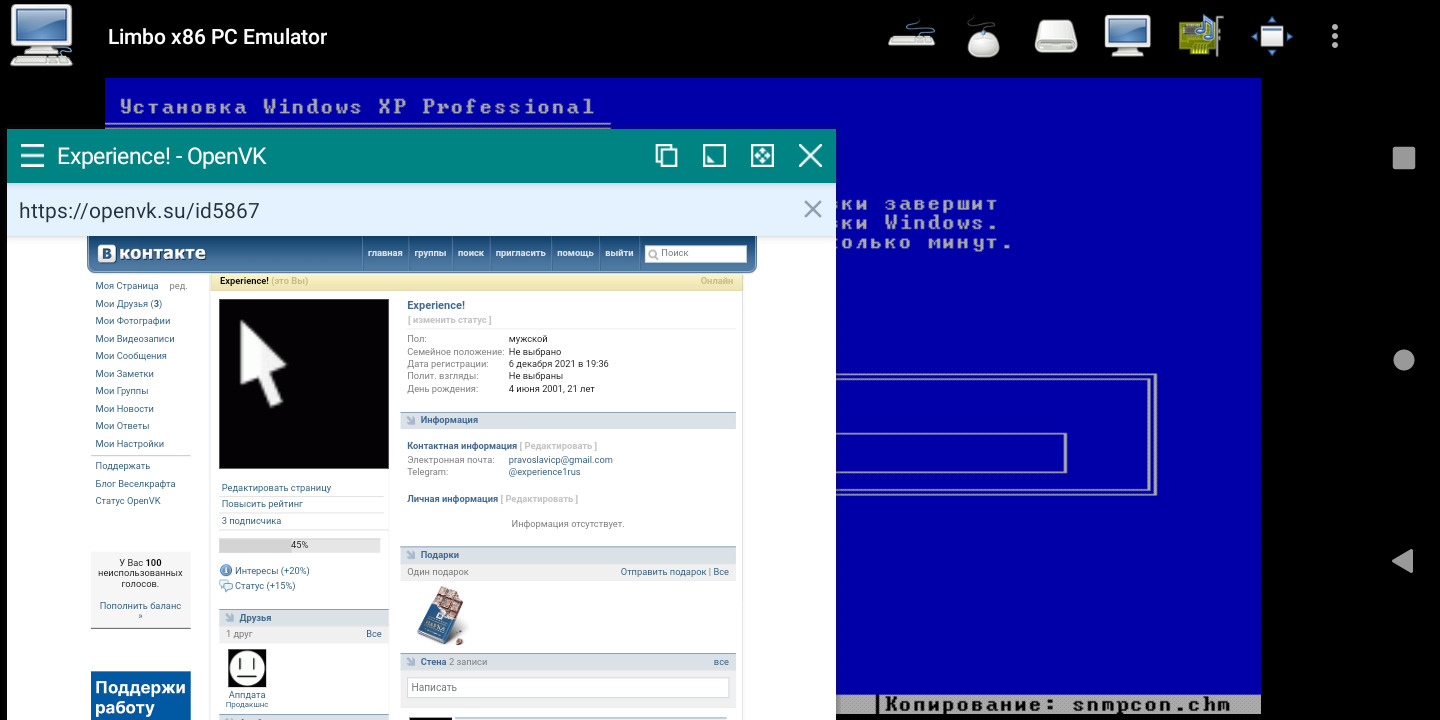Open the Limbo keyboard toolbar icon
Image resolution: width=1440 pixels, height=720 pixels.
(x=911, y=36)
